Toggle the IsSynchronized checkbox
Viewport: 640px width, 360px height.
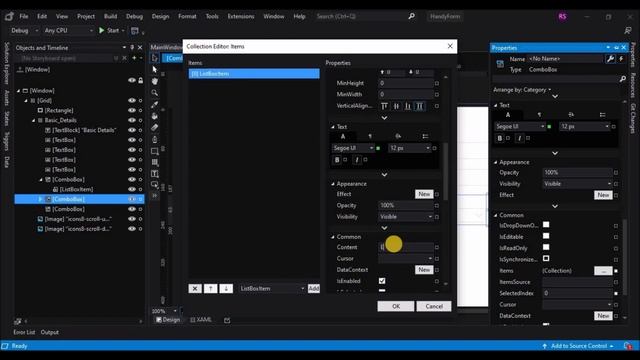click(x=546, y=258)
